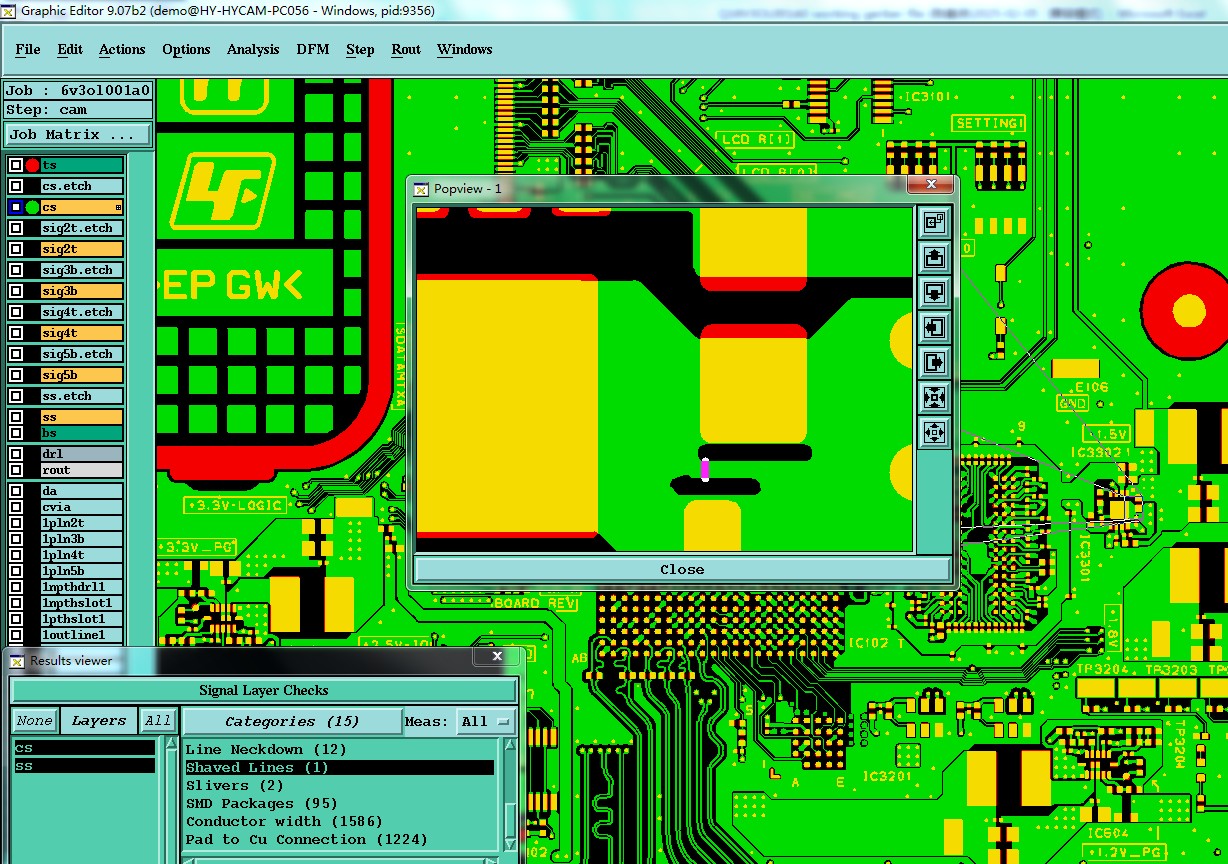Select the sig4t layer name
Screen dimensions: 1228x864
82,333
